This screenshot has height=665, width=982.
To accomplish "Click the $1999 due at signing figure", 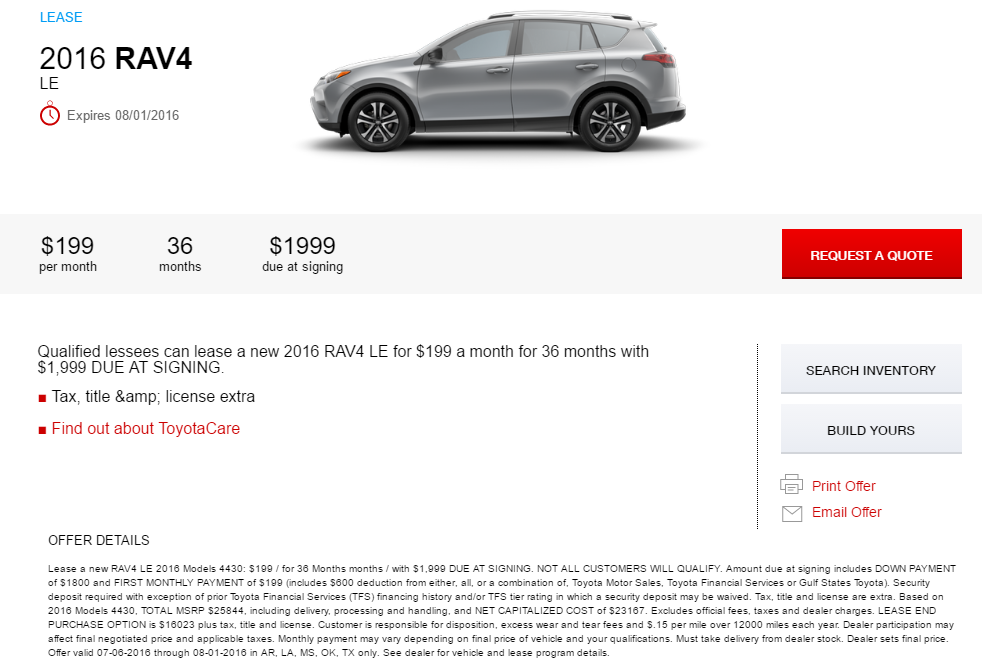I will (302, 253).
